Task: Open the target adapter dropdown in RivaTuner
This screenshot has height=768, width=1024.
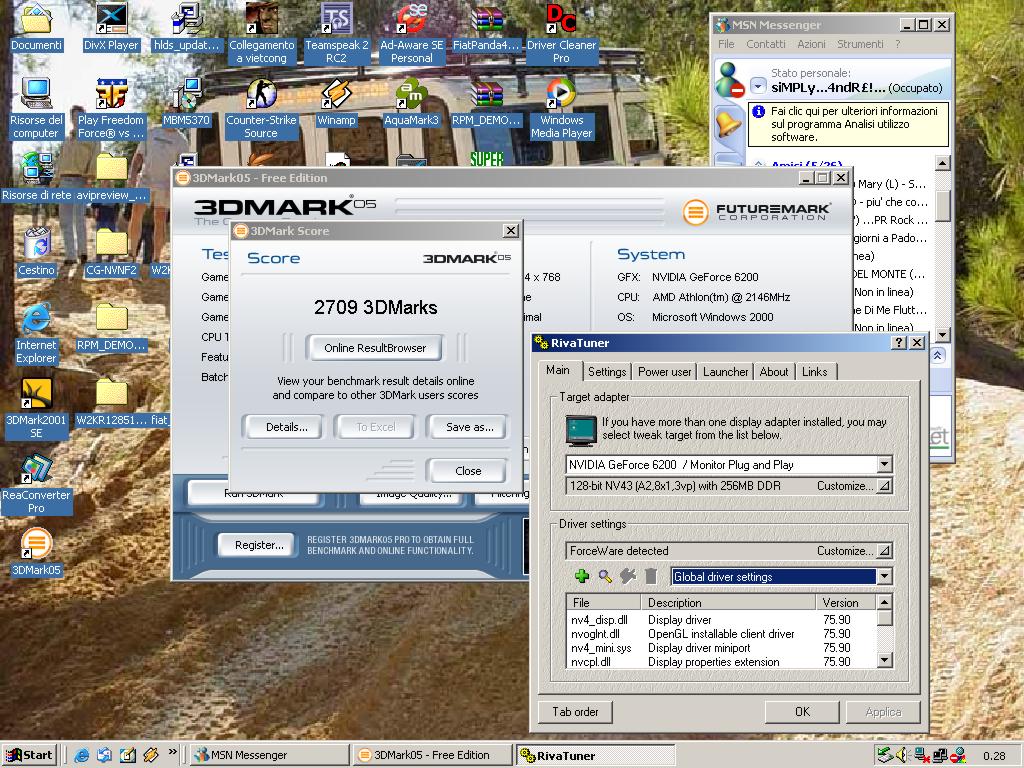Action: click(884, 464)
